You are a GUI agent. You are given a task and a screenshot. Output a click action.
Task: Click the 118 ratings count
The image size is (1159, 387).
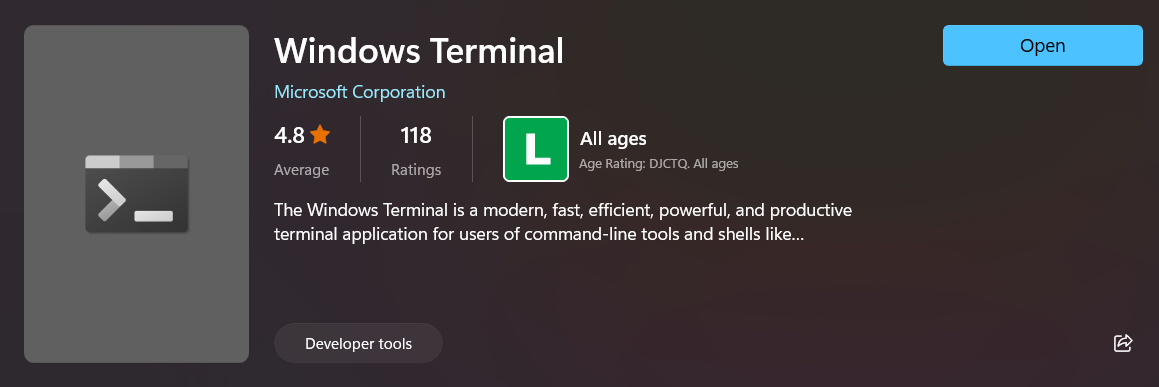click(x=415, y=135)
